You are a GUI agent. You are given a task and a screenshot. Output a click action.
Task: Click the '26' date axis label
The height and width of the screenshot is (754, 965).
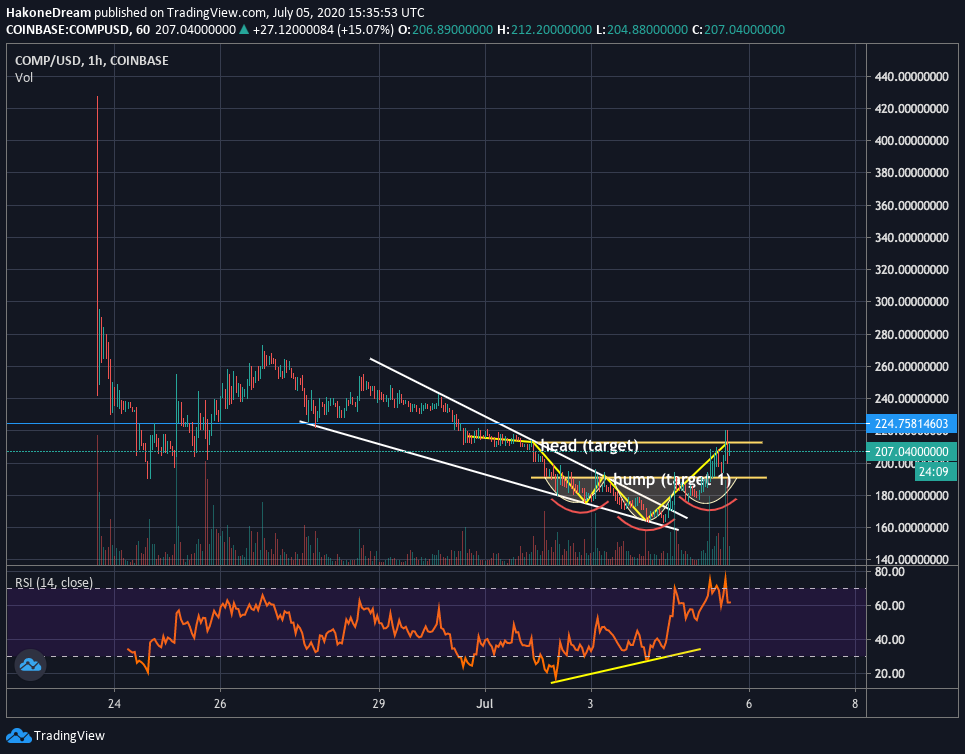[220, 704]
